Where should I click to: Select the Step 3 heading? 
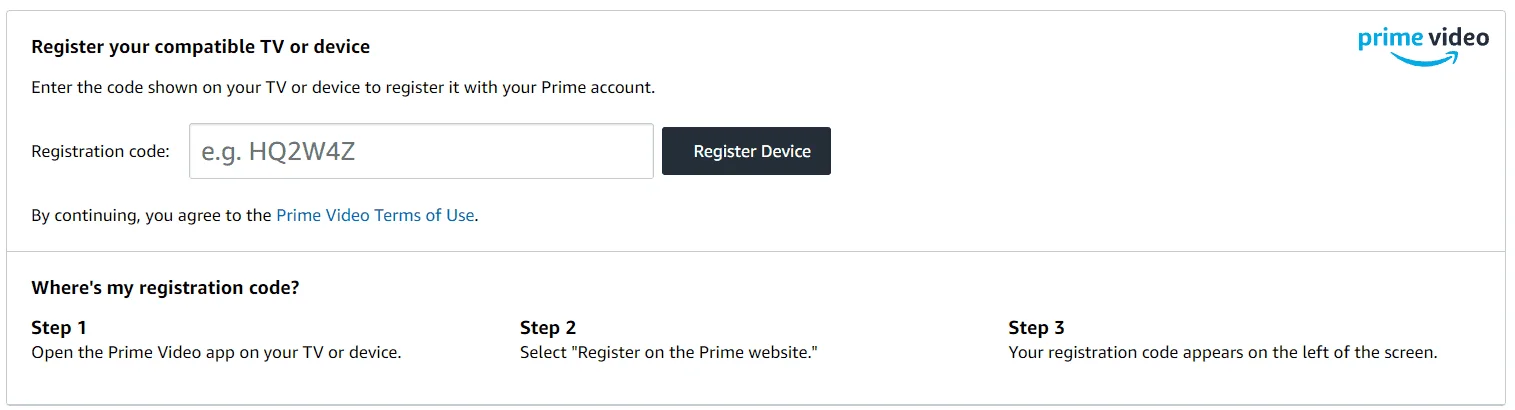(x=1036, y=328)
